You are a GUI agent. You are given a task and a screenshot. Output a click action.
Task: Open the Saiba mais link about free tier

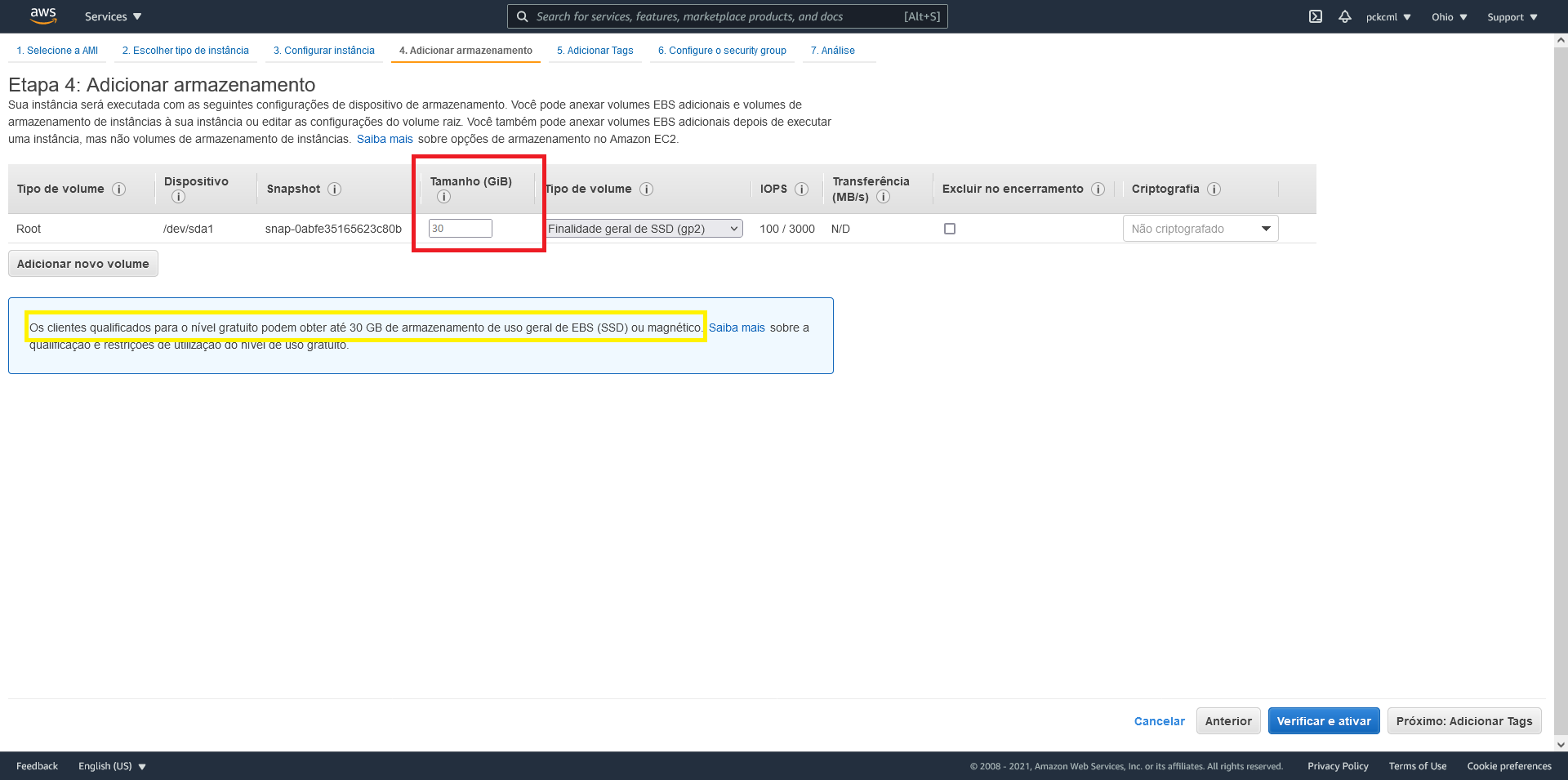pyautogui.click(x=737, y=328)
